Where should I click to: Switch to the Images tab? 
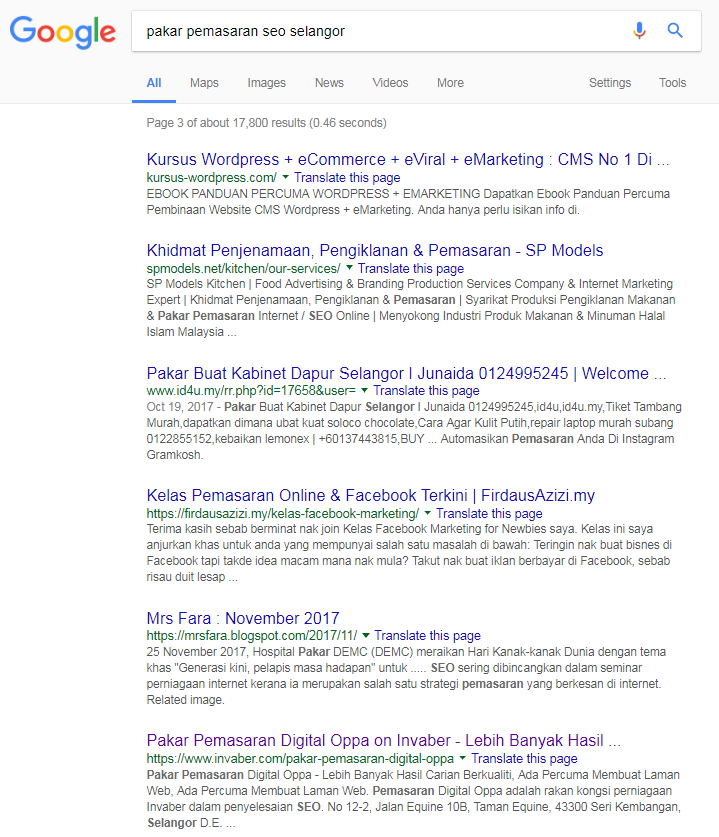click(x=266, y=83)
